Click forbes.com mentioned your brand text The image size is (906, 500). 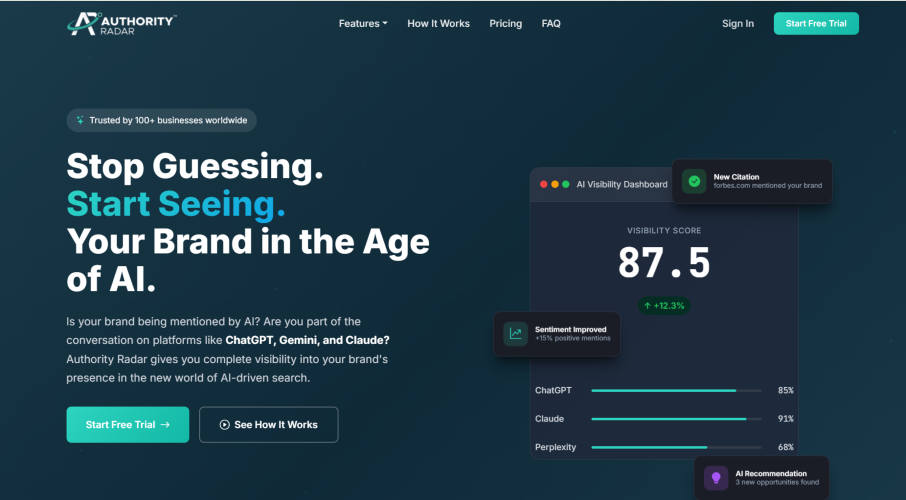point(767,186)
